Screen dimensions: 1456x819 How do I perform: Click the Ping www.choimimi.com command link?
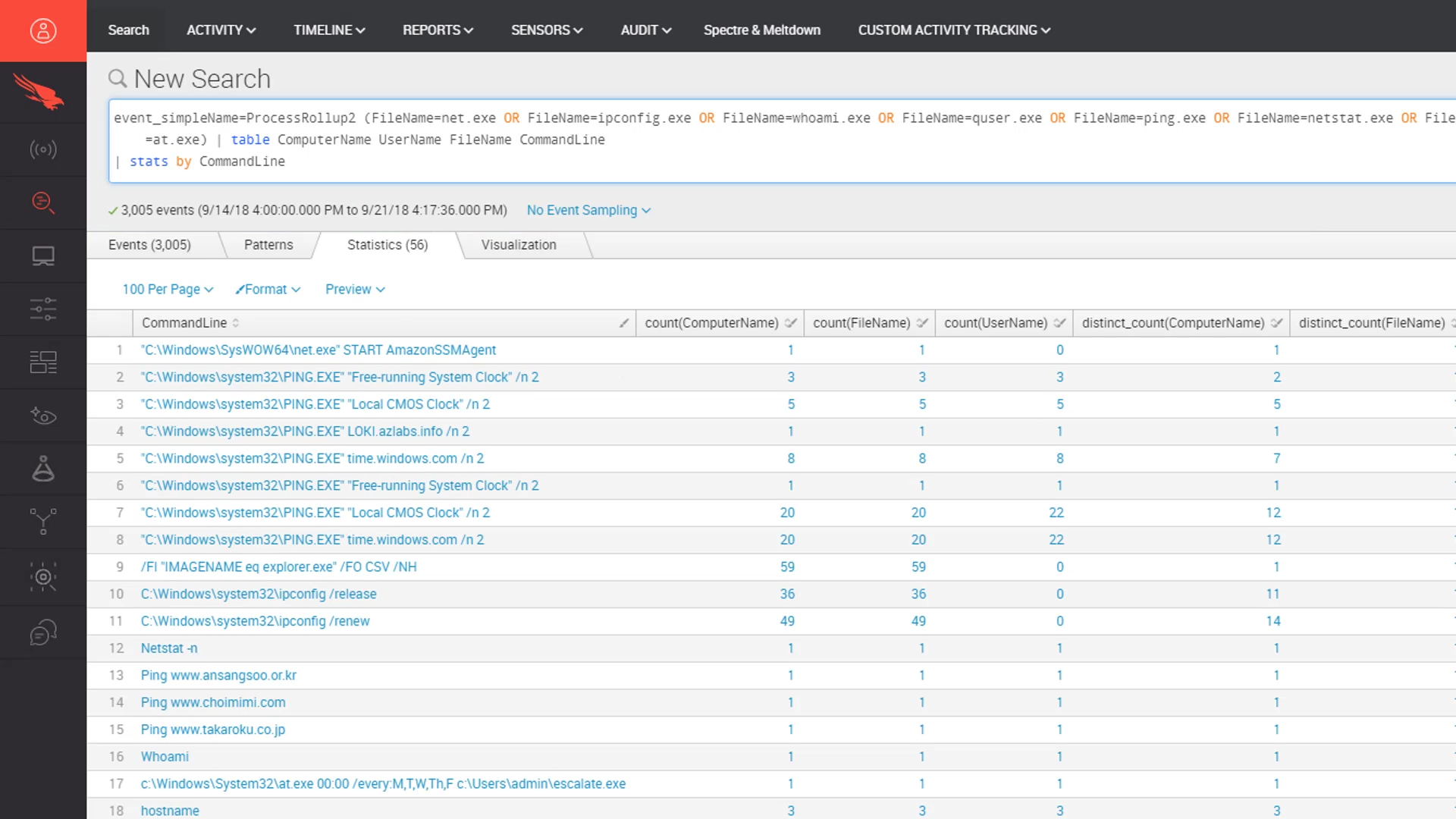[x=213, y=703]
